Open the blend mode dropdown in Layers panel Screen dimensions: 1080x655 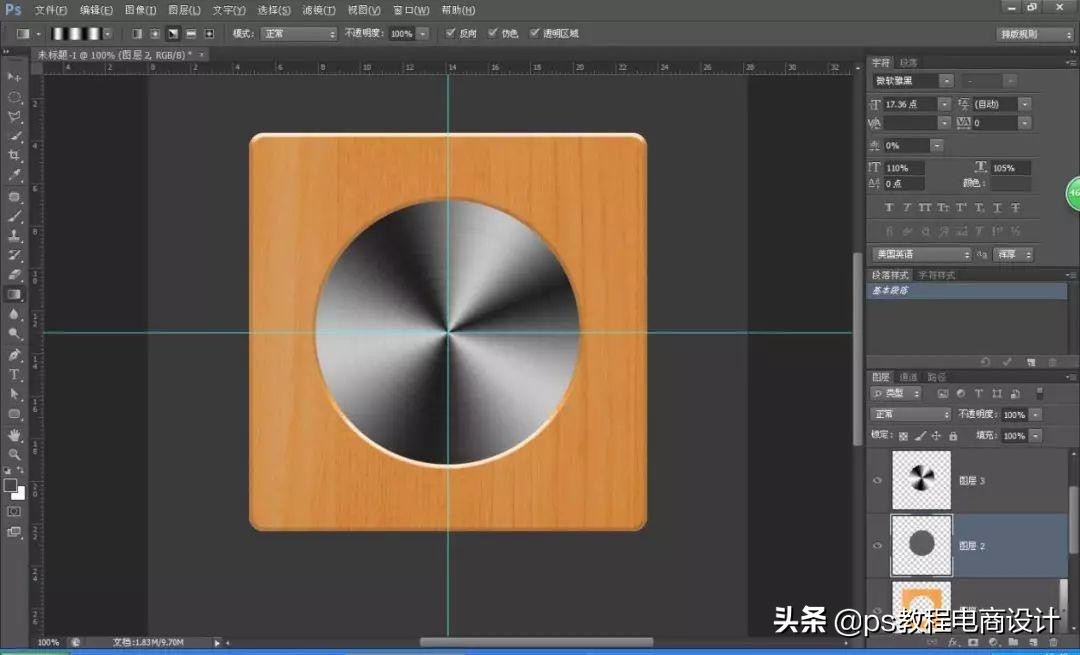point(908,413)
